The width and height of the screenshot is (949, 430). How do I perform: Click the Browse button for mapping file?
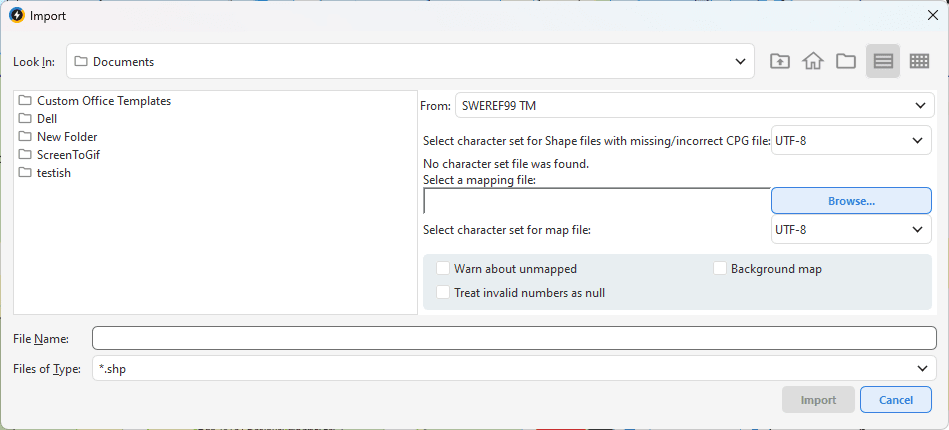[x=851, y=201]
